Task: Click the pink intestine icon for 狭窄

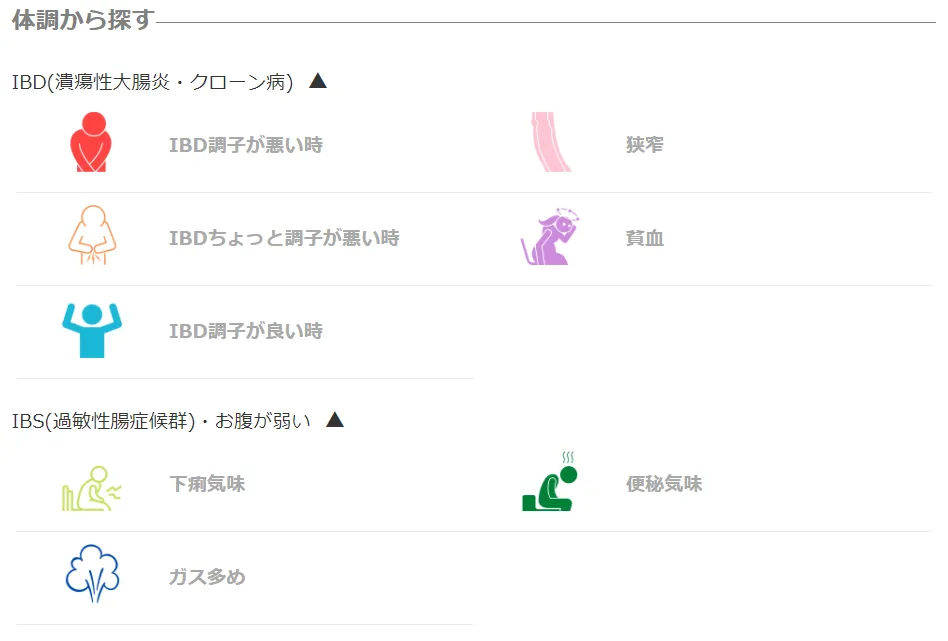Action: pyautogui.click(x=549, y=142)
